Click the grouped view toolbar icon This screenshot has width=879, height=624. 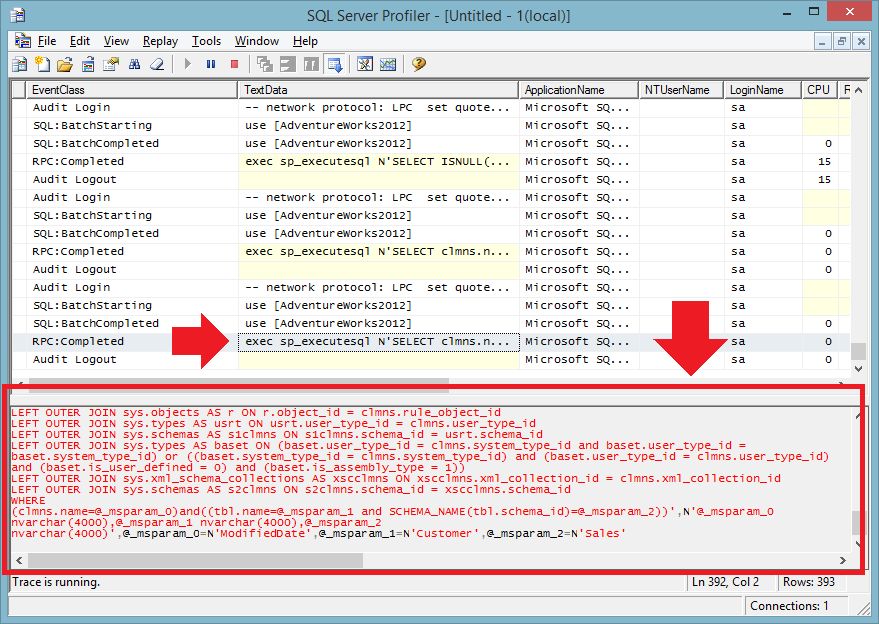click(x=288, y=64)
